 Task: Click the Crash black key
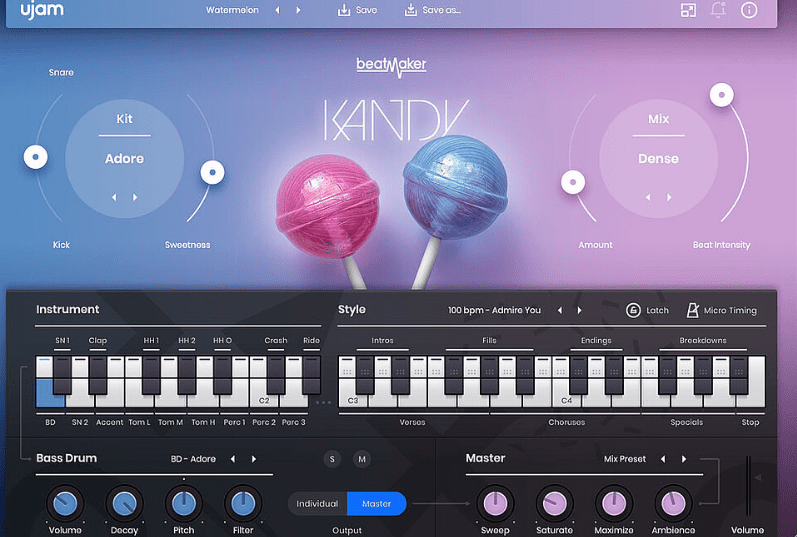click(276, 375)
